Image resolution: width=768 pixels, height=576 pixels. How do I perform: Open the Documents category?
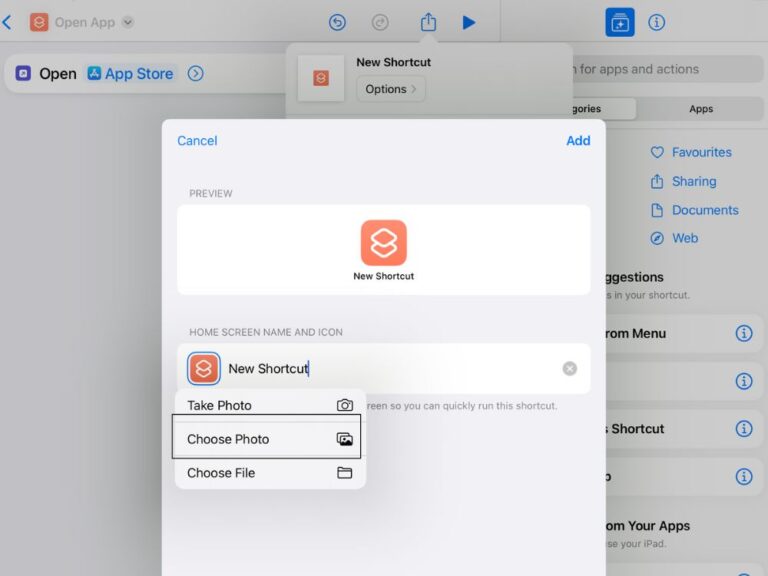705,210
